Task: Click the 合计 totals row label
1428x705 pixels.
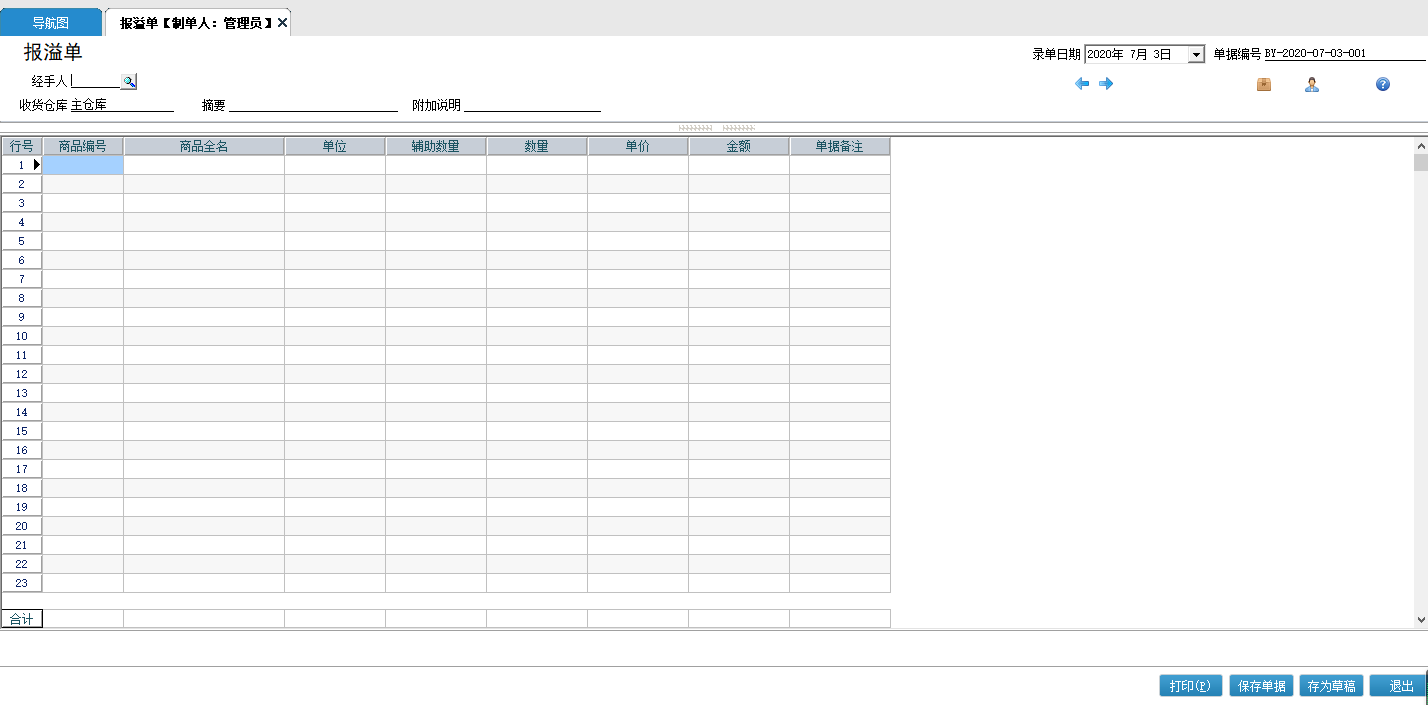Action: [22, 619]
